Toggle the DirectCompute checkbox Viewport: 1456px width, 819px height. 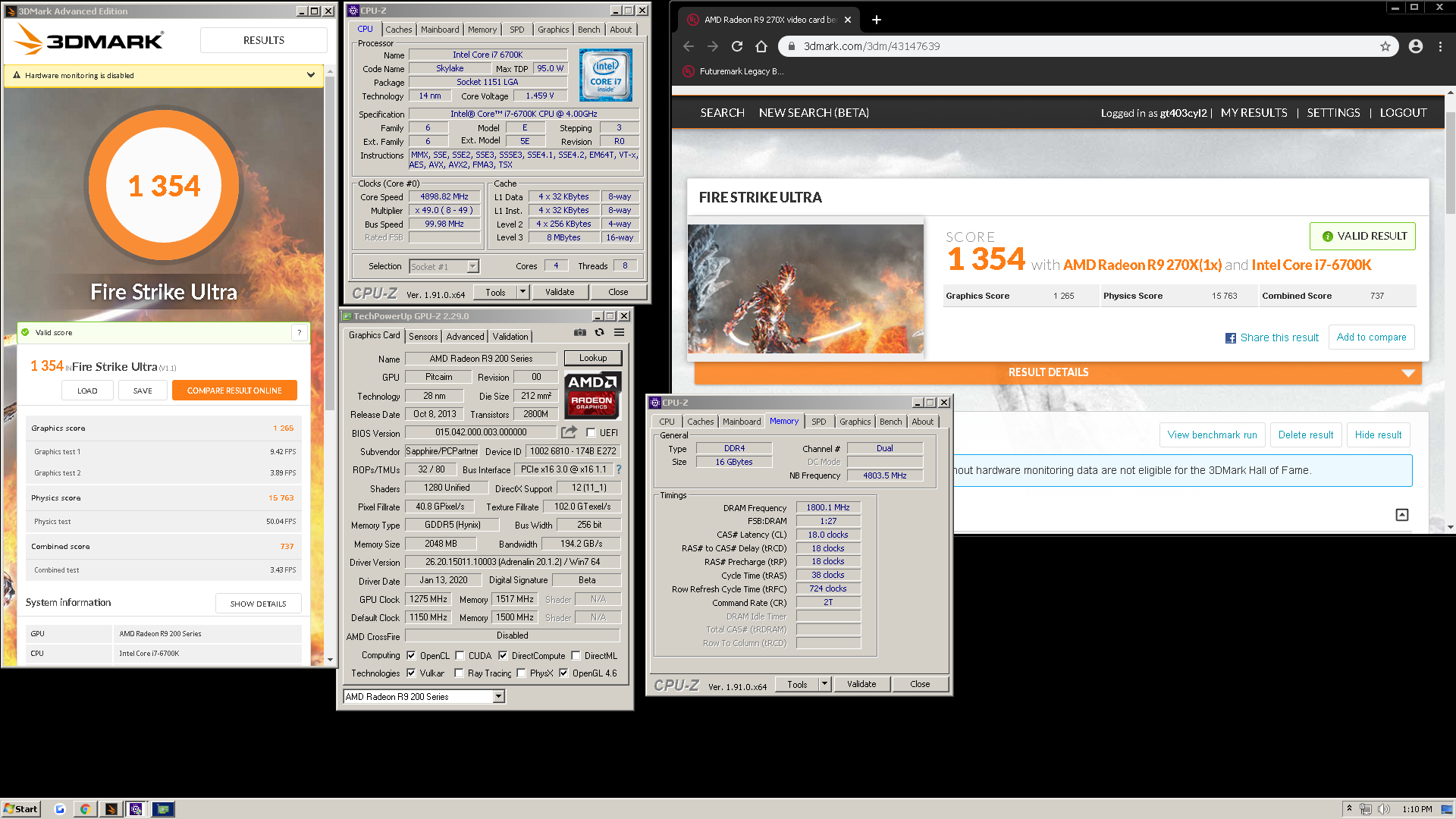click(503, 656)
